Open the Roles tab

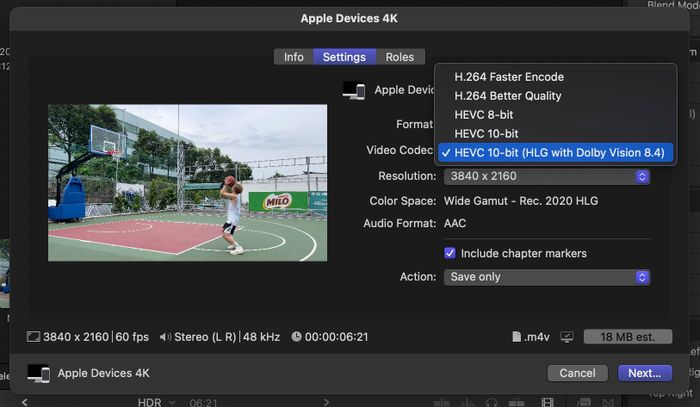click(400, 57)
